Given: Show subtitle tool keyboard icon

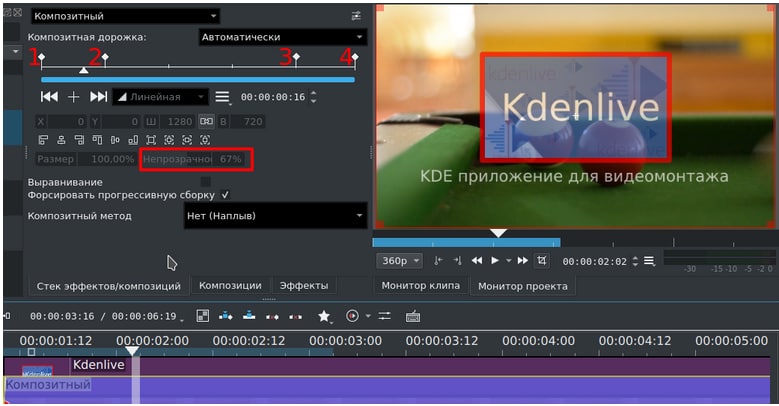Looking at the screenshot, I should pos(413,316).
